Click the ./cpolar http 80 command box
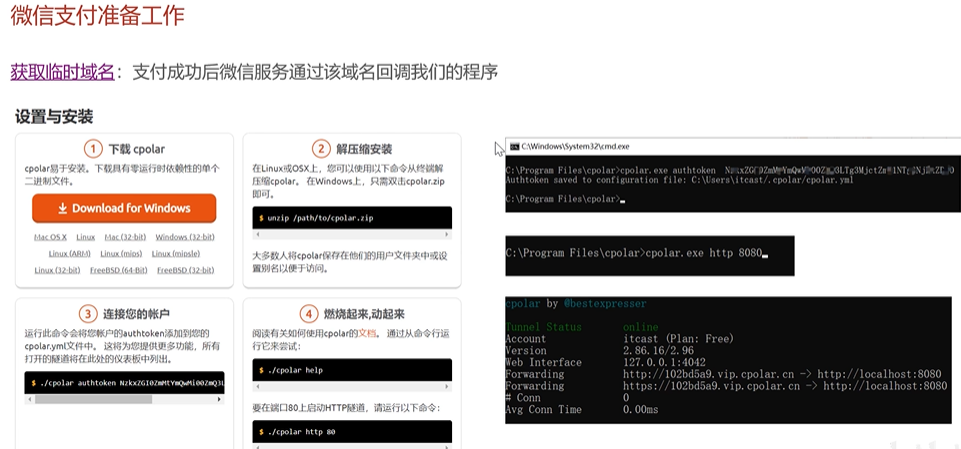The height and width of the screenshot is (449, 961). point(352,432)
